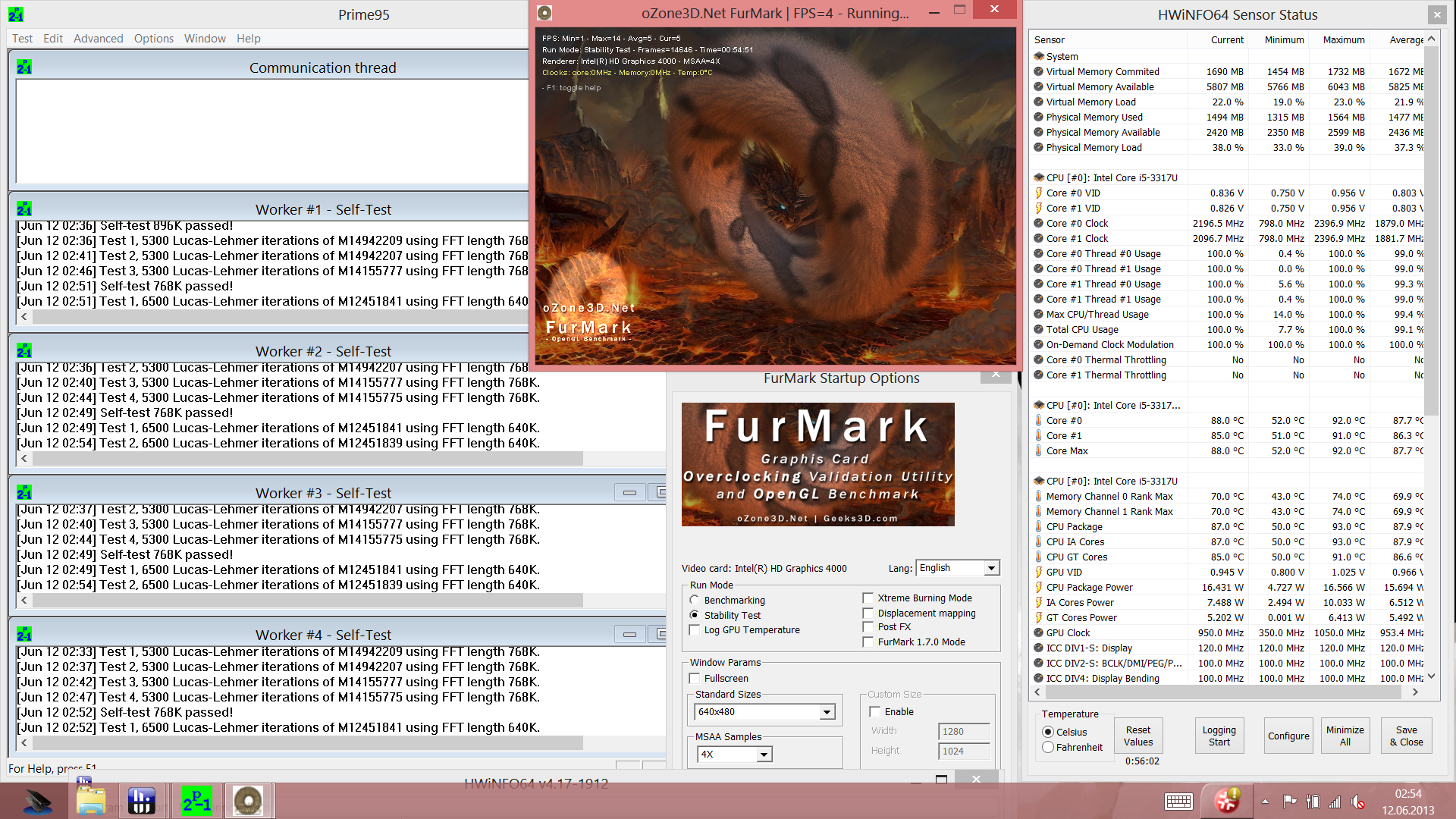Click the Worker #1 Self-Test window icon
This screenshot has width=1456, height=819.
coord(24,209)
